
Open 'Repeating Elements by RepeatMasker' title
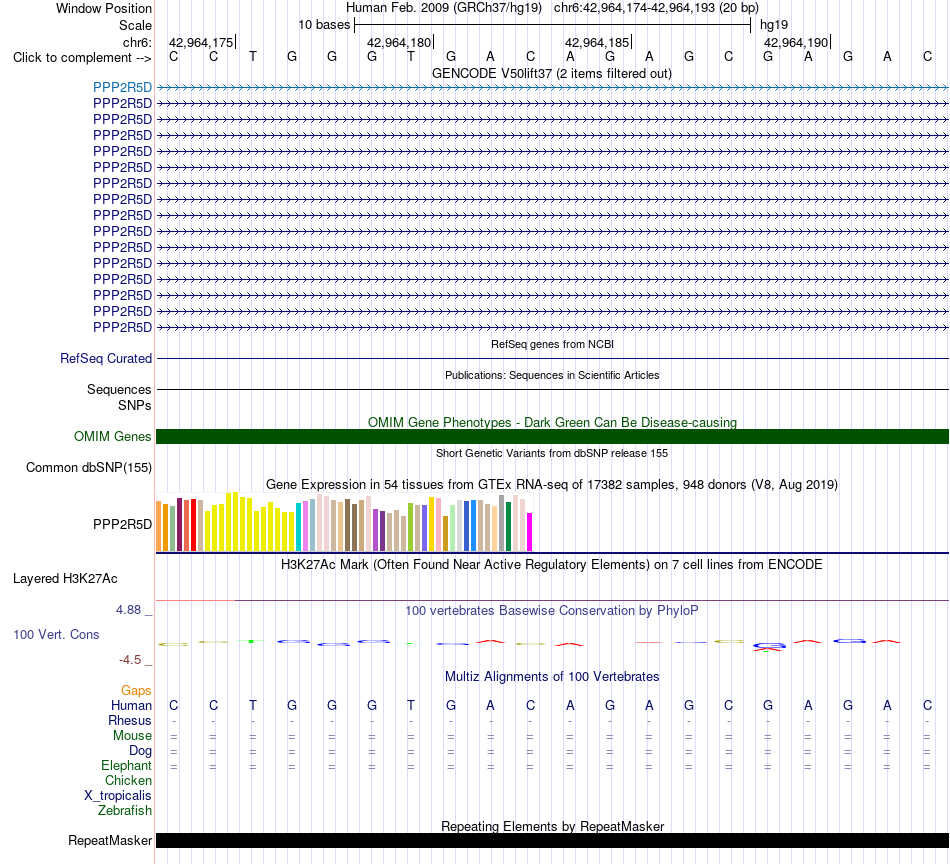click(x=553, y=826)
